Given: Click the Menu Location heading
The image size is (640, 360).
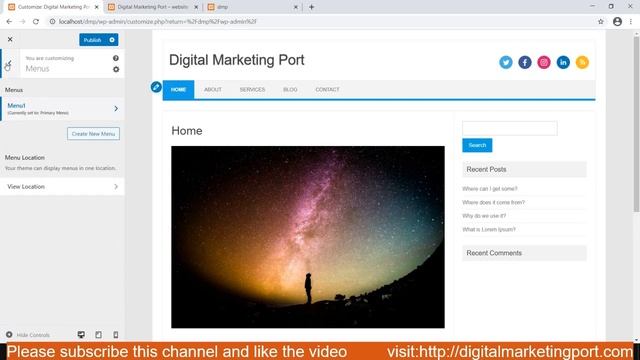Looking at the screenshot, I should click(25, 158).
